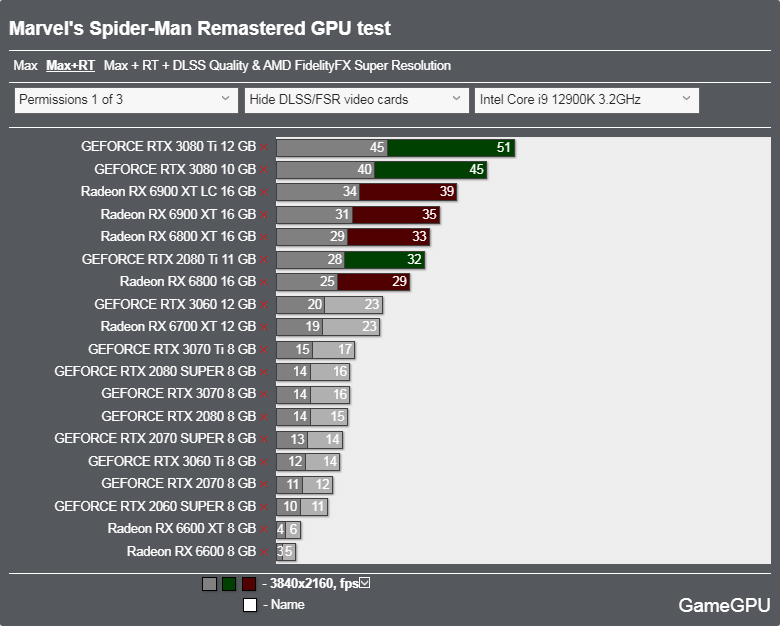This screenshot has width=780, height=626.
Task: Open the Permissions 1 of 3 dropdown
Action: 126,100
